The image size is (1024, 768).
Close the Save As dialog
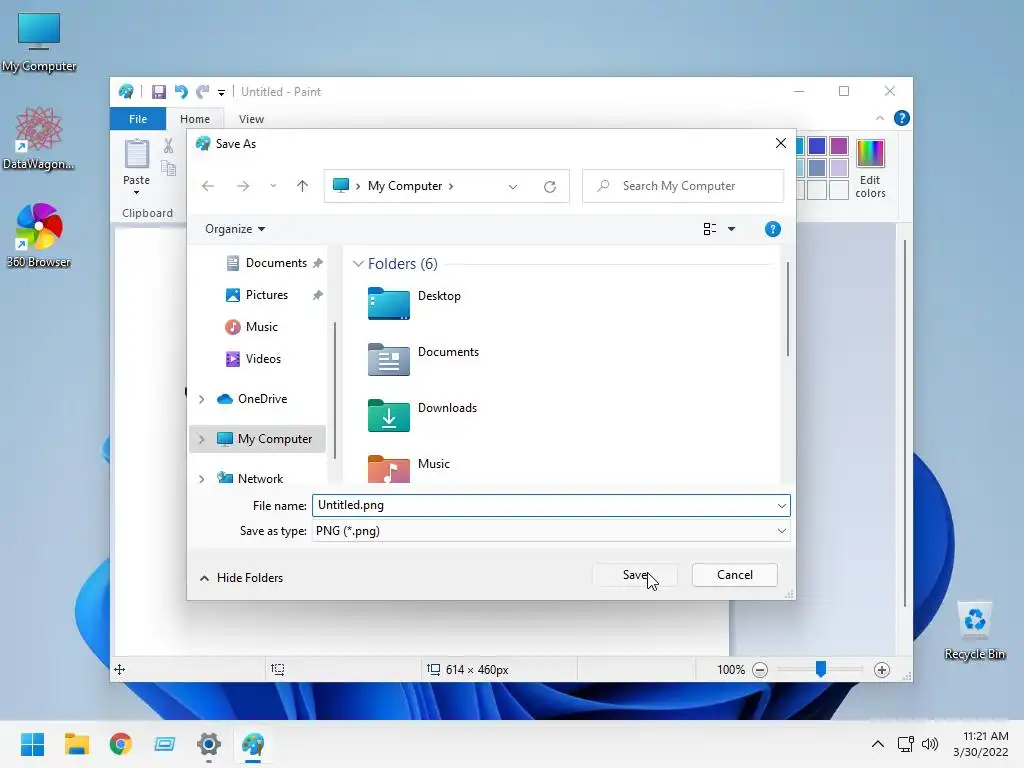pyautogui.click(x=780, y=143)
